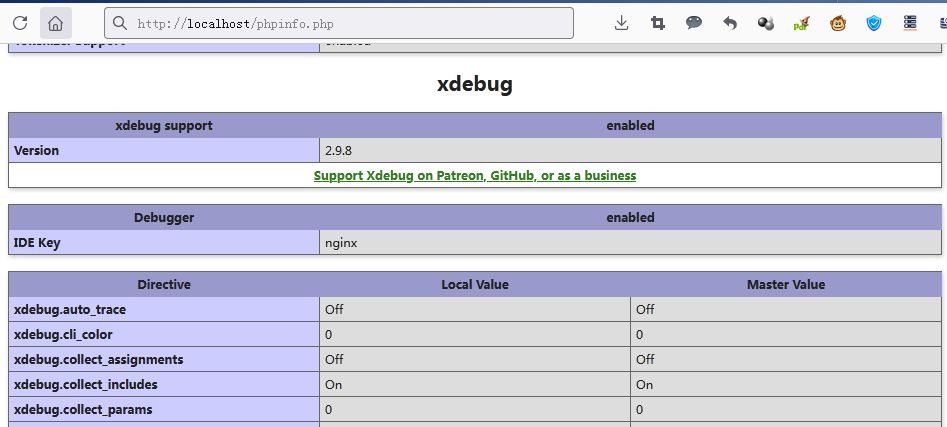
Task: Click master value 0 for xdebug.cli_color
Action: click(640, 335)
